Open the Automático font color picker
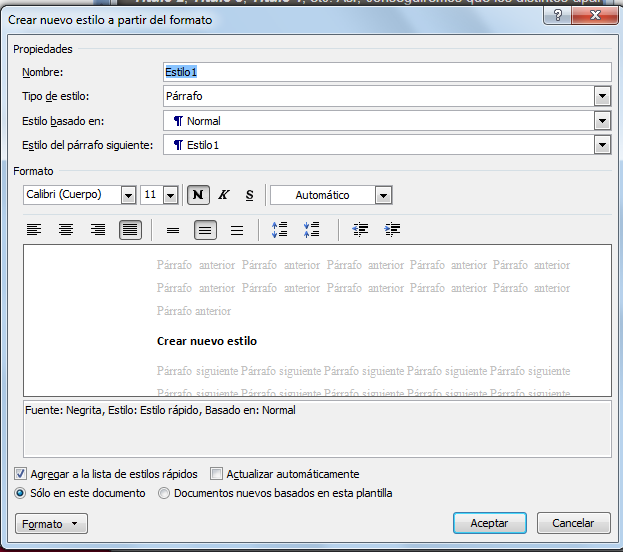This screenshot has width=623, height=552. coord(383,195)
